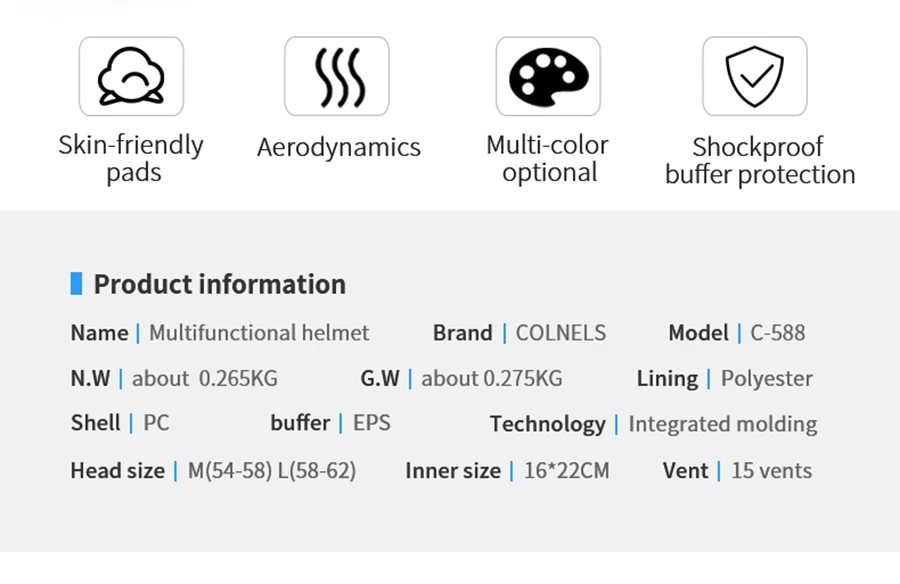Click the 'Multi-color optional' caption

click(x=548, y=158)
